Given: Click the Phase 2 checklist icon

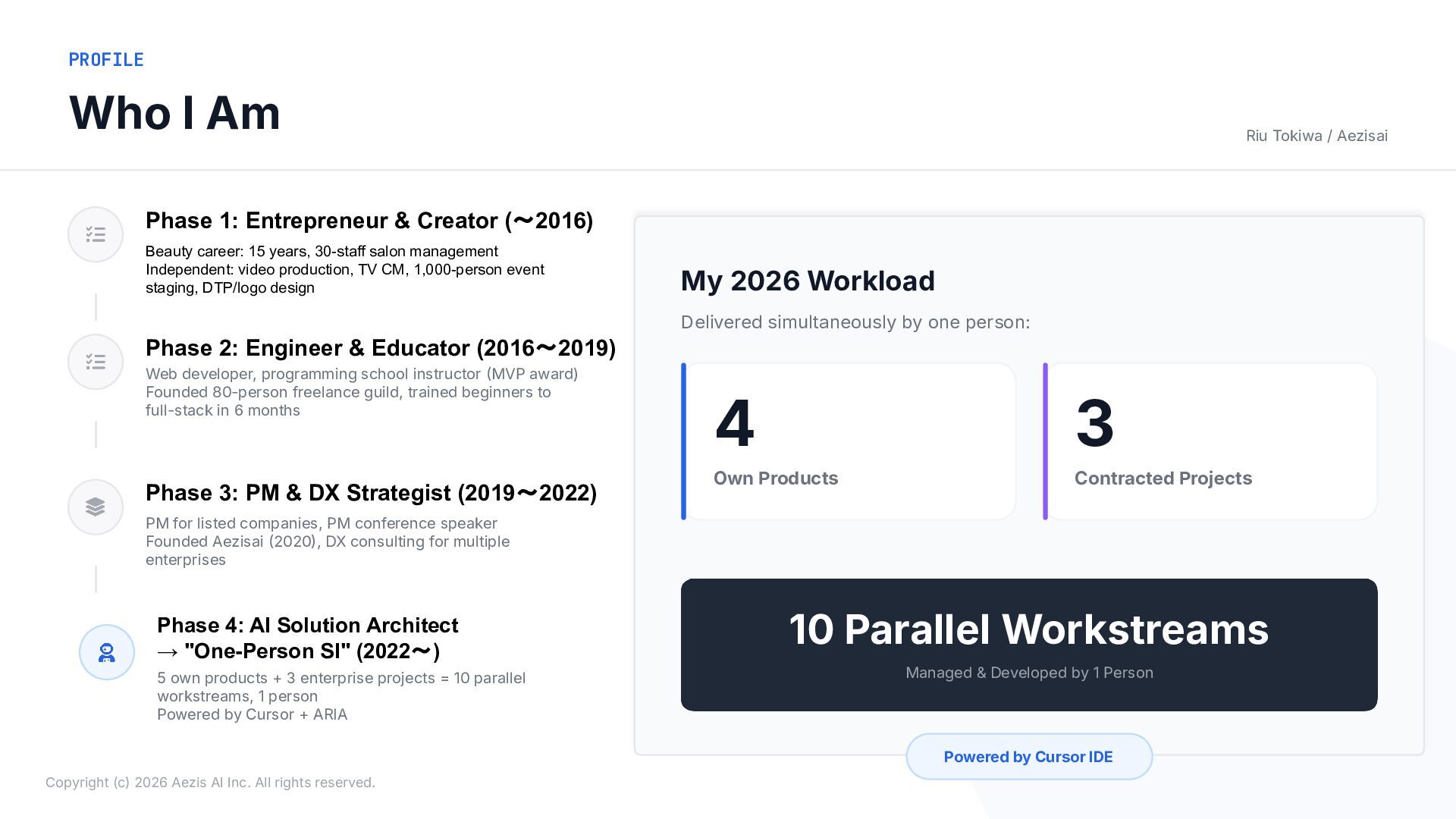Looking at the screenshot, I should tap(96, 362).
